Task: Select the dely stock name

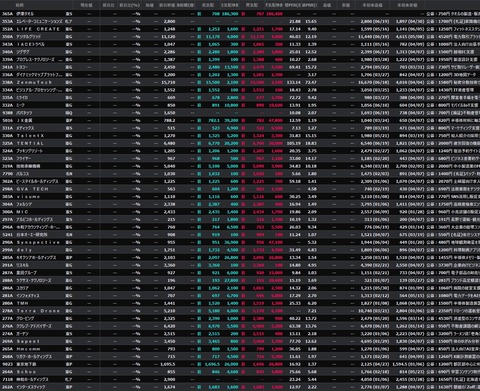Action: 24,250
